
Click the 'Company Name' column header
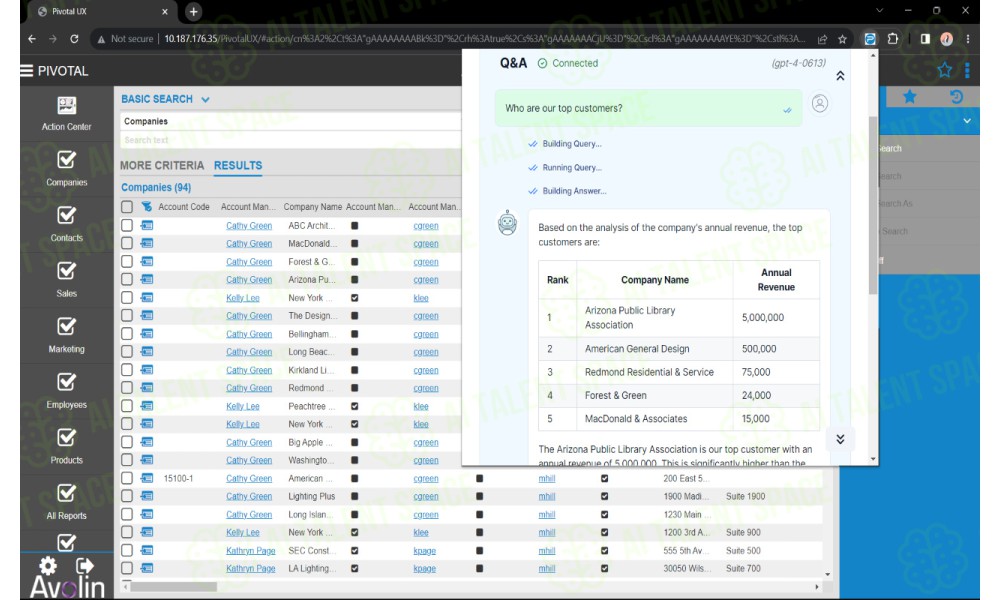(x=312, y=207)
